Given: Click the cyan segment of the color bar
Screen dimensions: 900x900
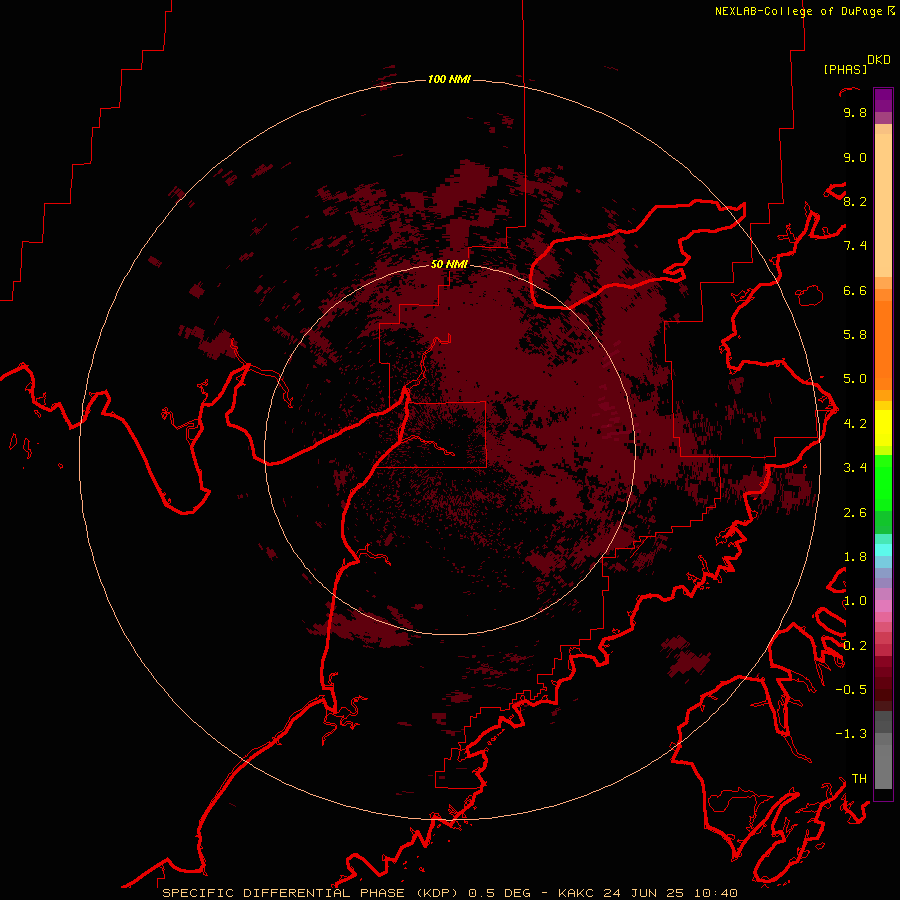Looking at the screenshot, I should (883, 550).
